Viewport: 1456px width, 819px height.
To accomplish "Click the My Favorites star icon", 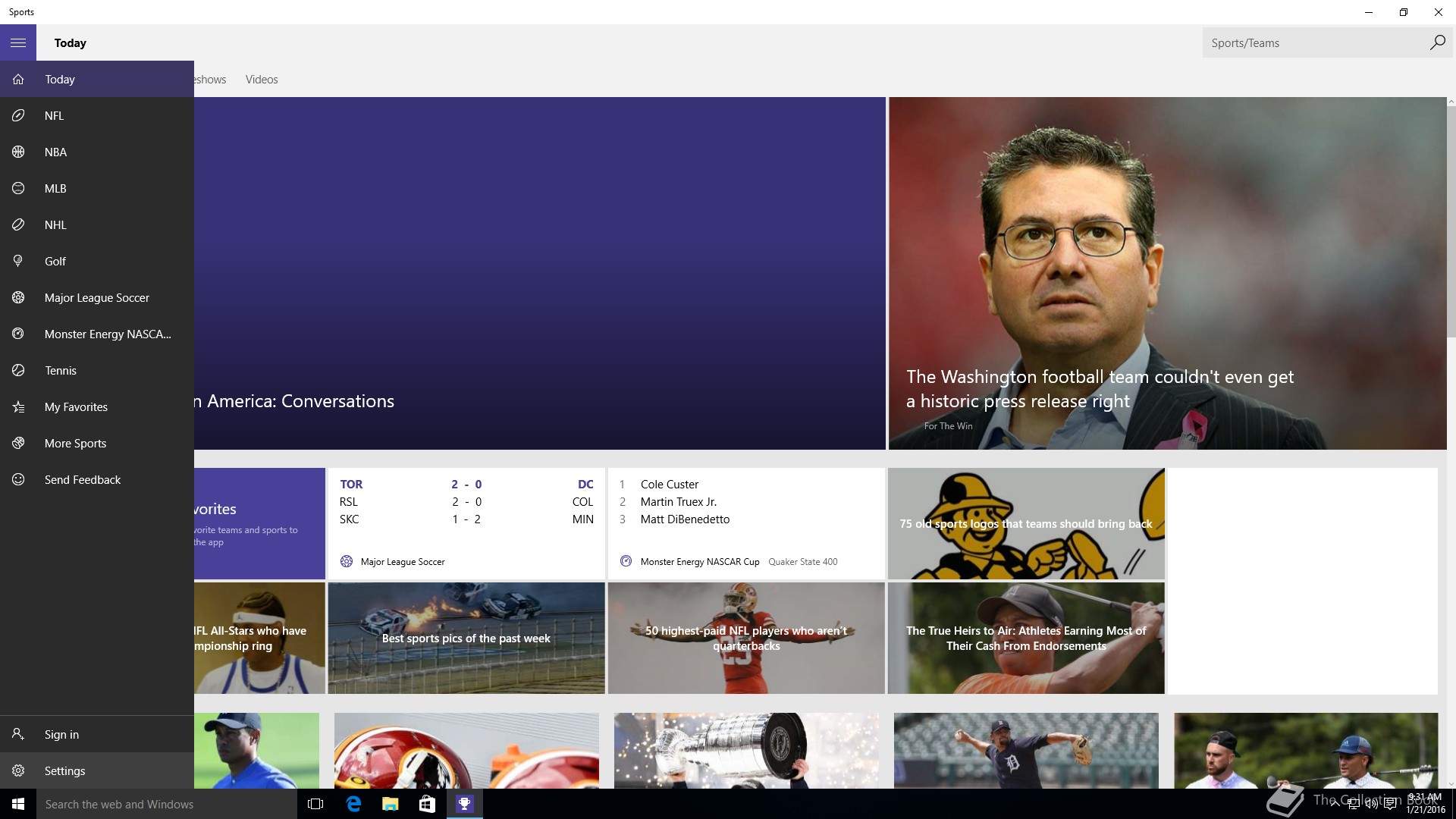I will 18,406.
